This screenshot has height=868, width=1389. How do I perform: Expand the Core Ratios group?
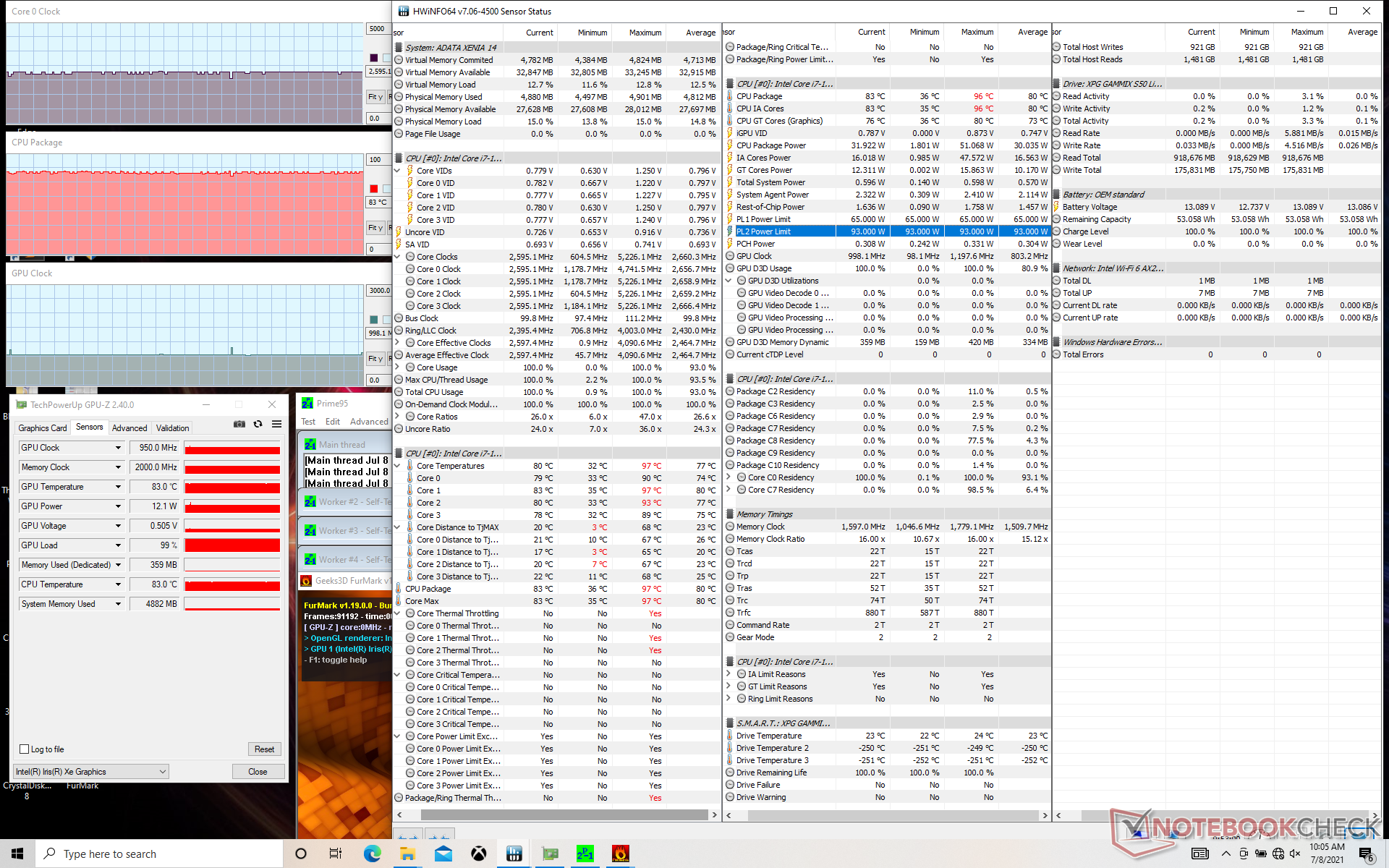397,417
